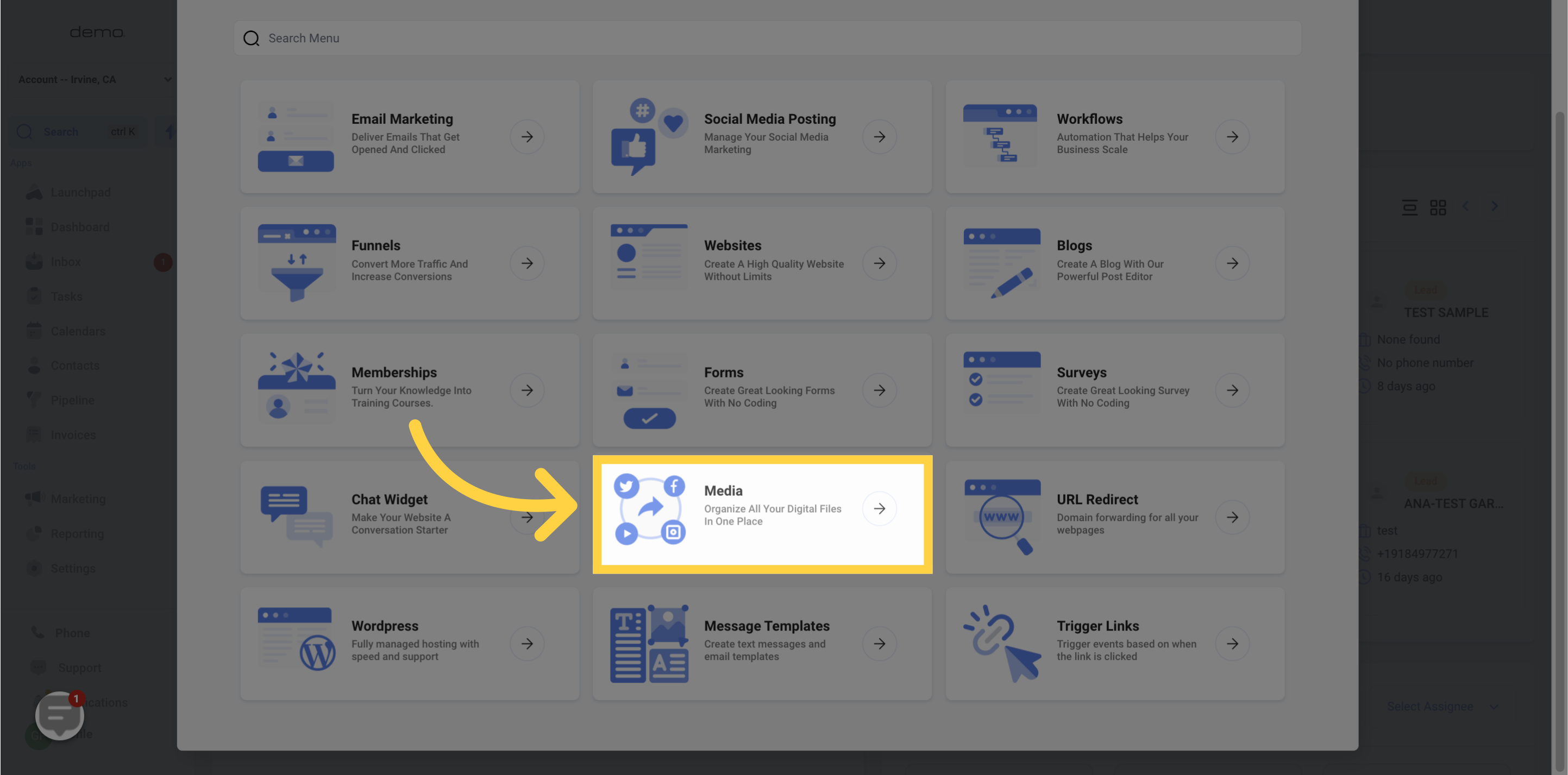Open Memberships arrow button
Image resolution: width=1568 pixels, height=775 pixels.
coord(527,390)
